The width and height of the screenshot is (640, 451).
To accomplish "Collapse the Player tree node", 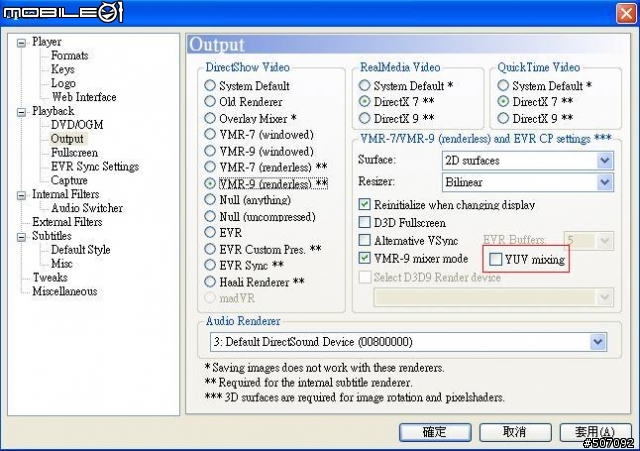I will tap(21, 42).
